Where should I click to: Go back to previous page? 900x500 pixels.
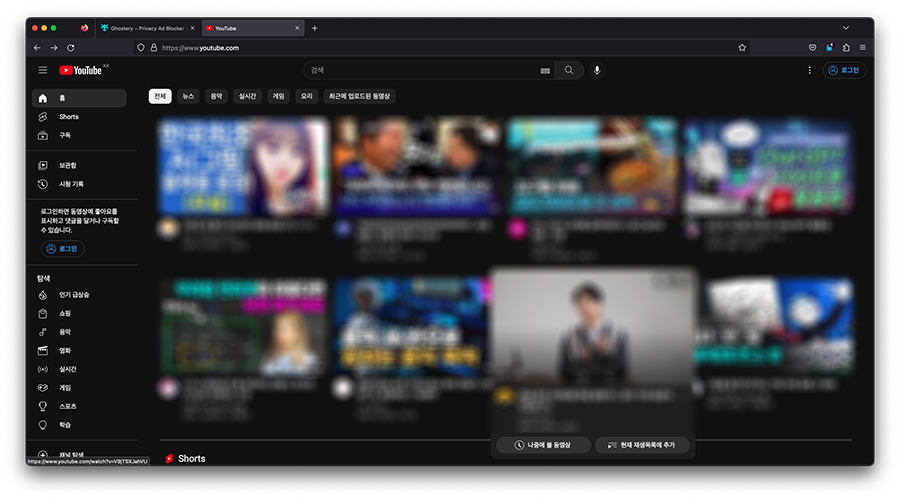pos(37,48)
